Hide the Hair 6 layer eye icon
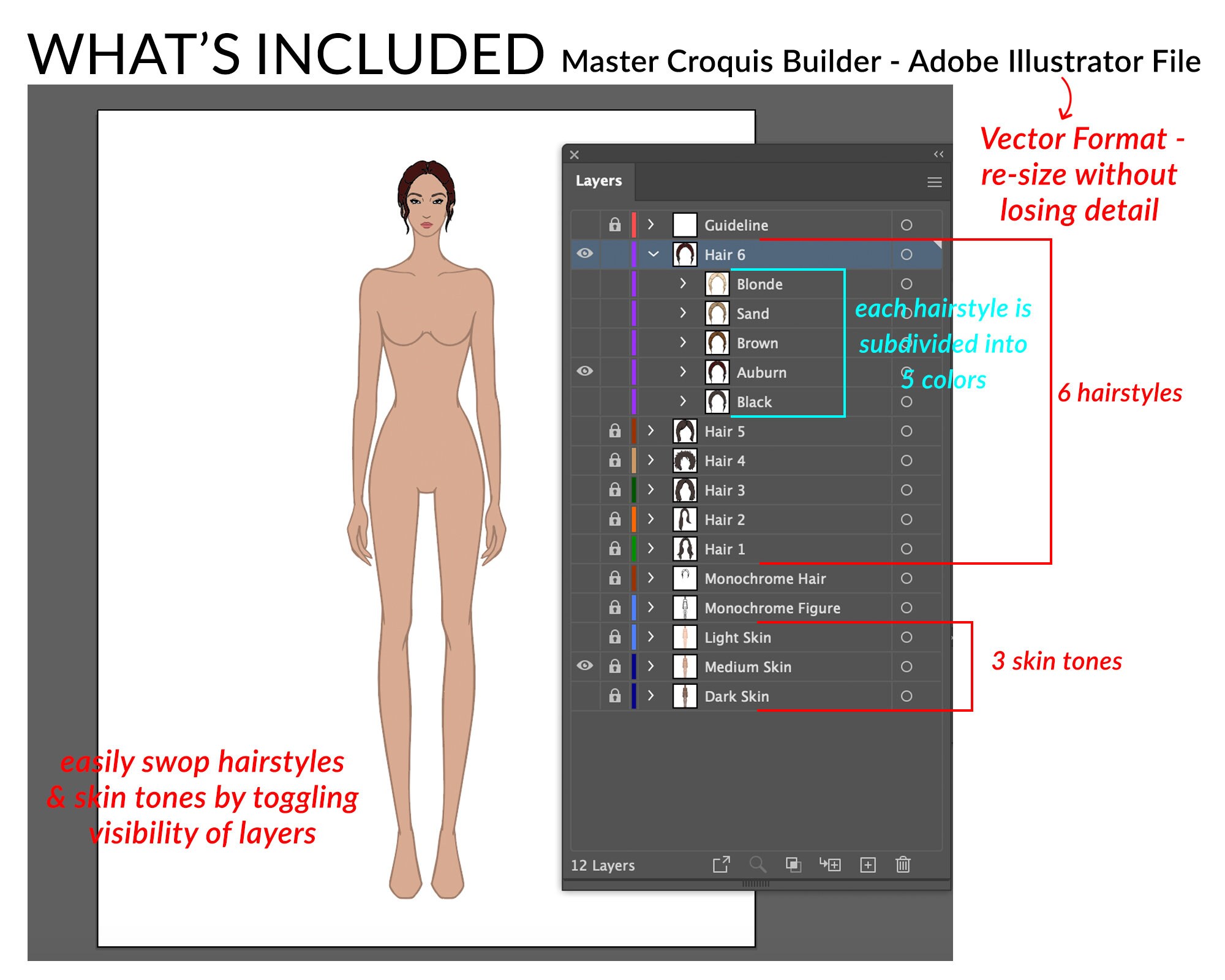Viewport: 1225px width, 980px height. click(x=585, y=254)
